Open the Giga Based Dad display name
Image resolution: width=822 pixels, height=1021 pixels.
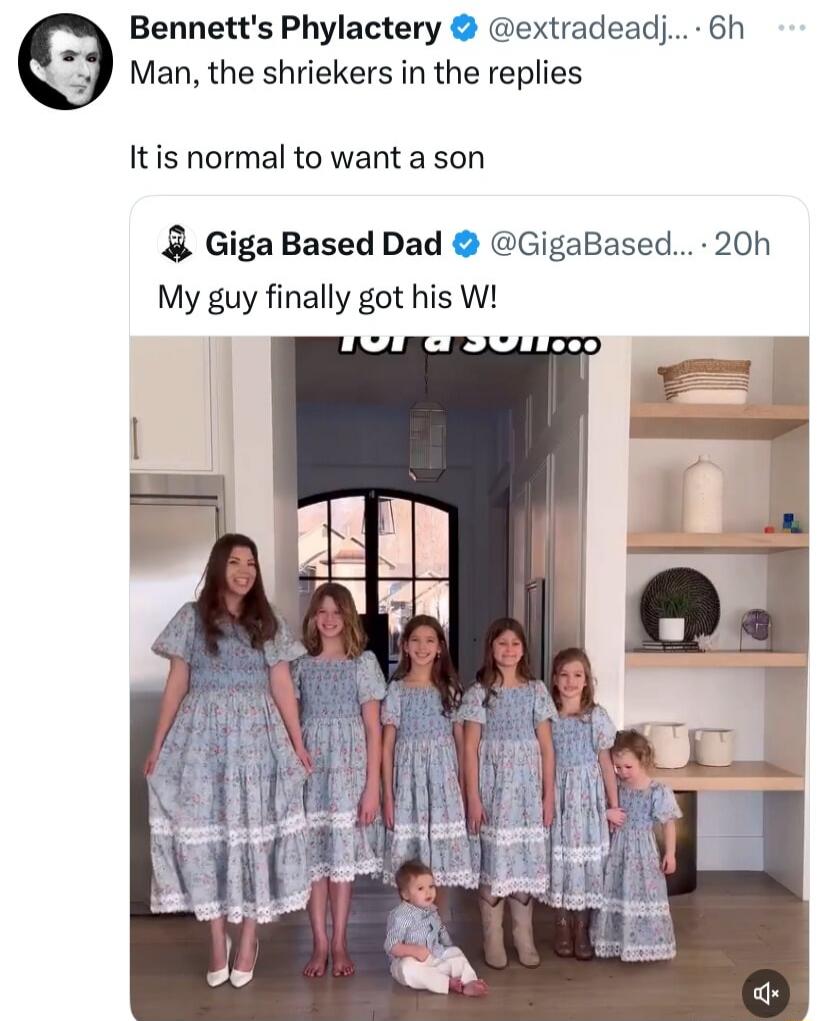[324, 244]
